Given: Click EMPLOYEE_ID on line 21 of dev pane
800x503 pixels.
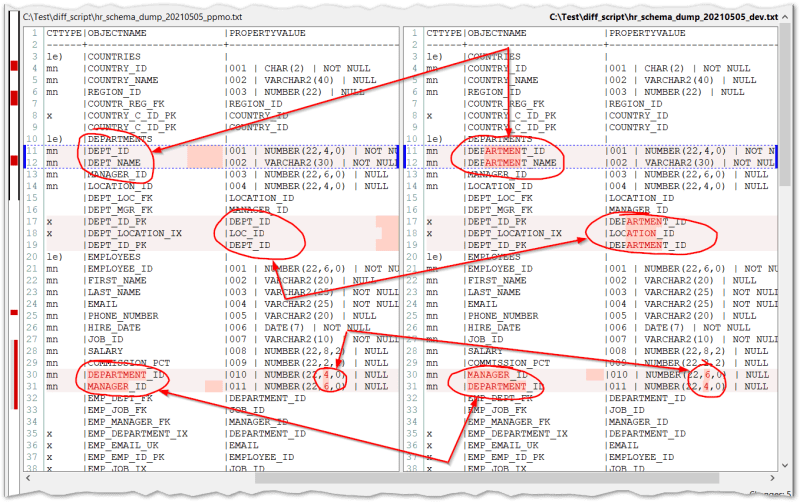Looking at the screenshot, I should 500,268.
